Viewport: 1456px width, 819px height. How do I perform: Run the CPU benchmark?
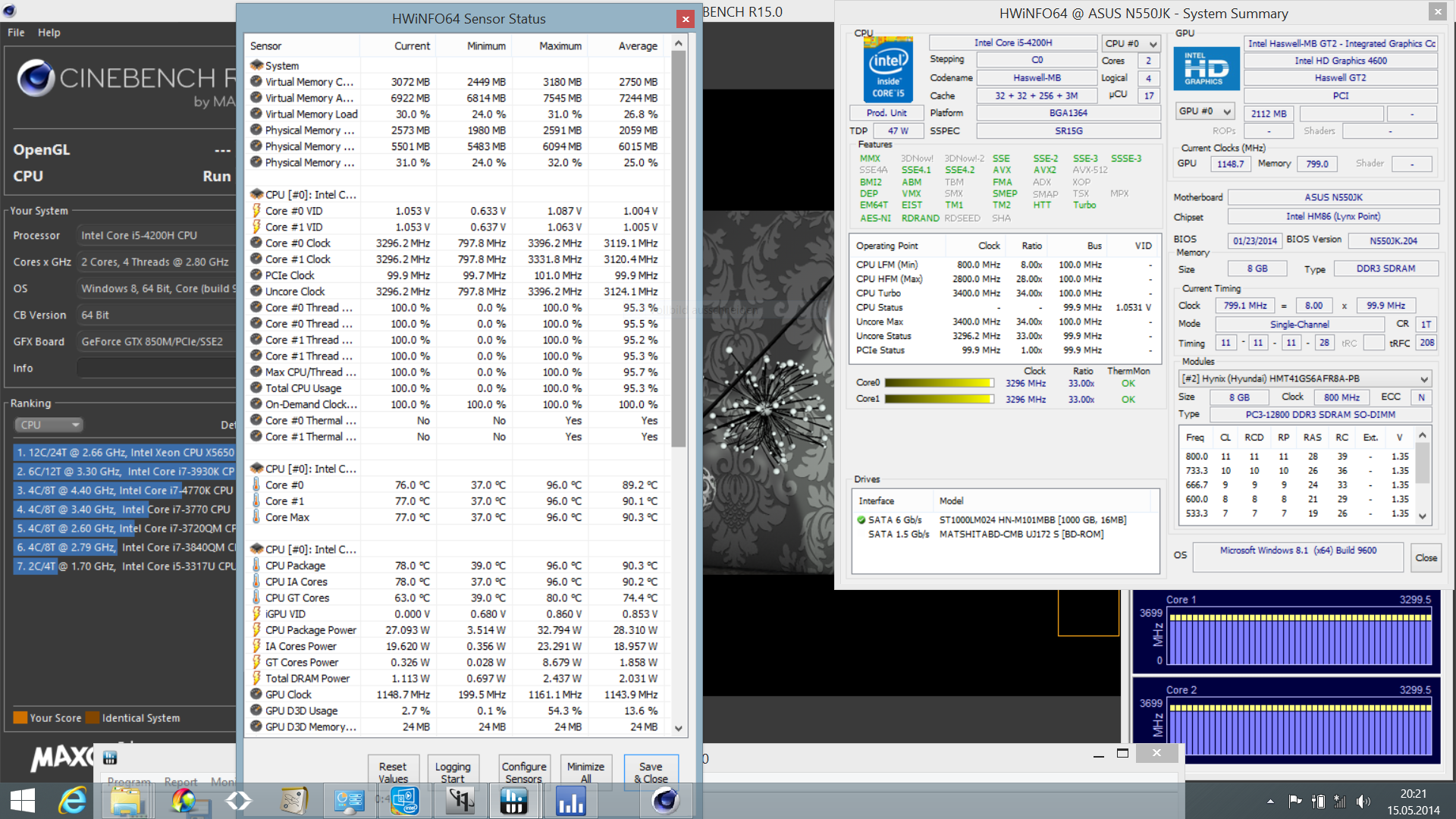pos(216,176)
